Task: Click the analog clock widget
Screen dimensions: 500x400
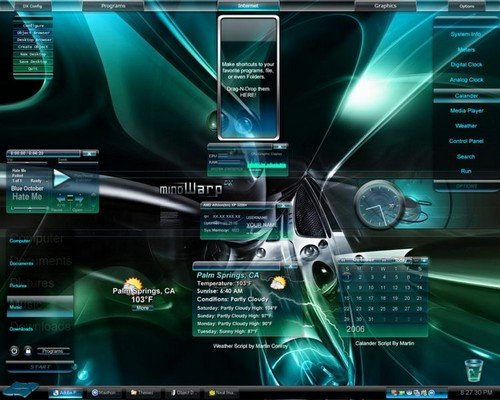Action: coord(380,206)
